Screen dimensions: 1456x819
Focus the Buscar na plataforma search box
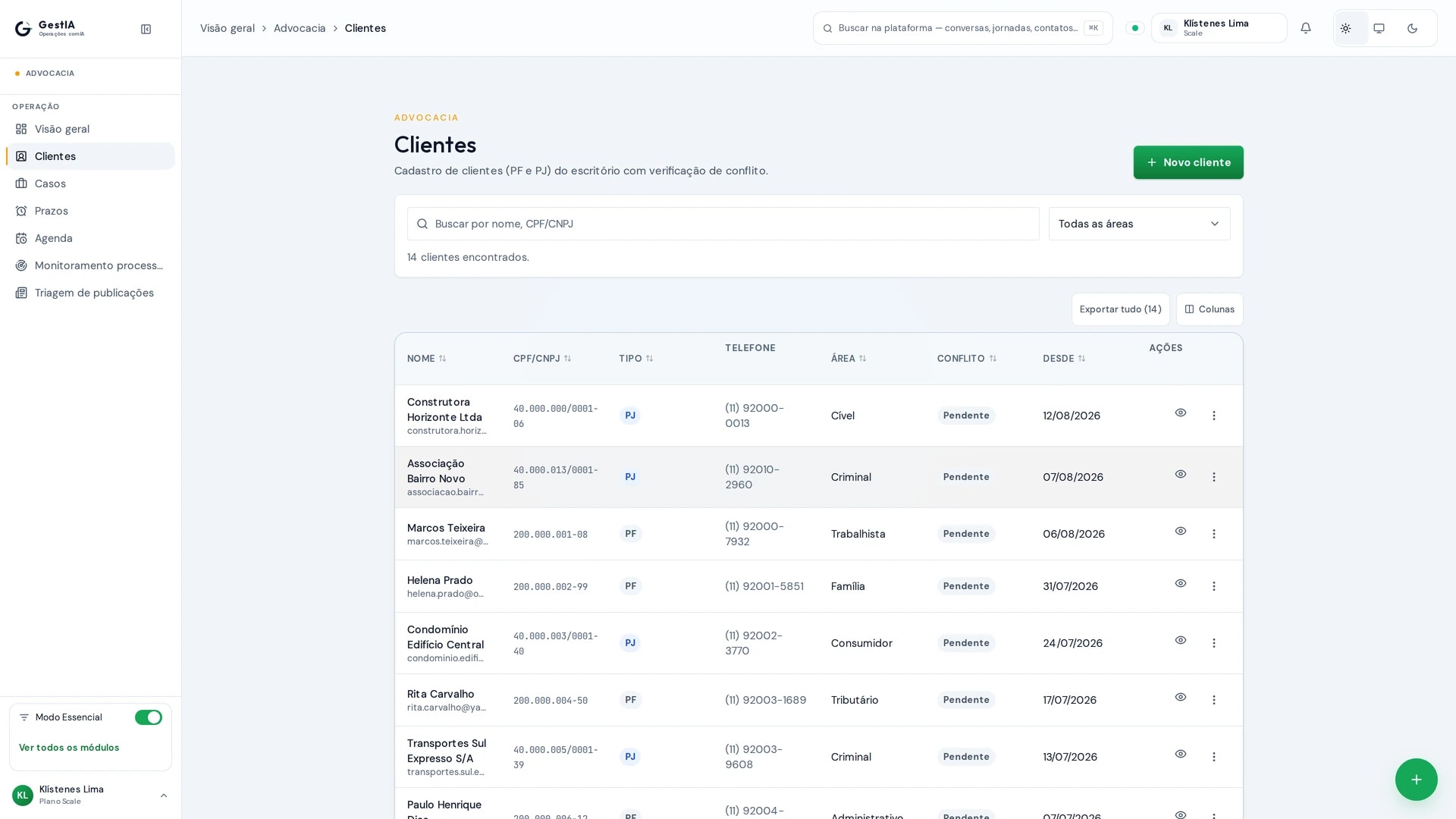pyautogui.click(x=962, y=28)
